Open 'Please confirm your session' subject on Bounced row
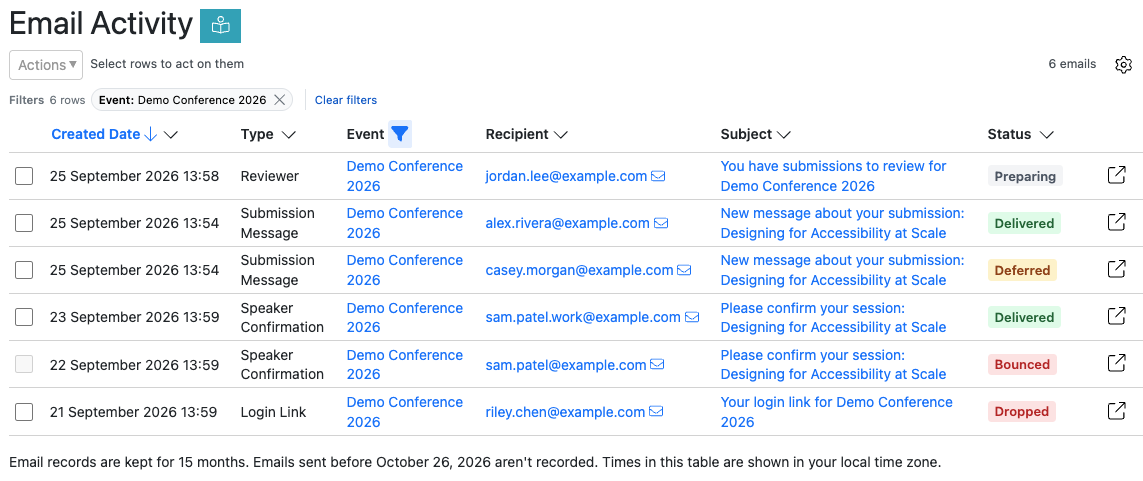Image resolution: width=1143 pixels, height=481 pixels. (834, 364)
